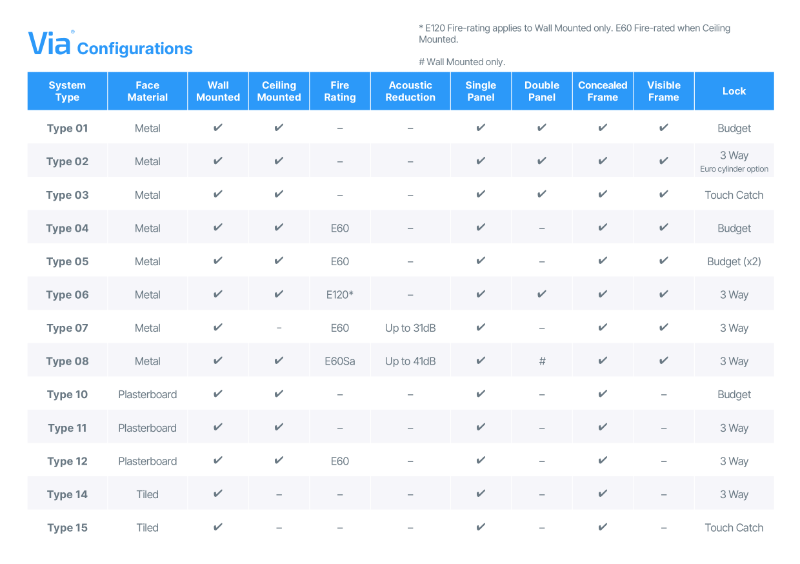Click the Double Panel checkmark for Type 06
The height and width of the screenshot is (564, 800).
pos(542,293)
